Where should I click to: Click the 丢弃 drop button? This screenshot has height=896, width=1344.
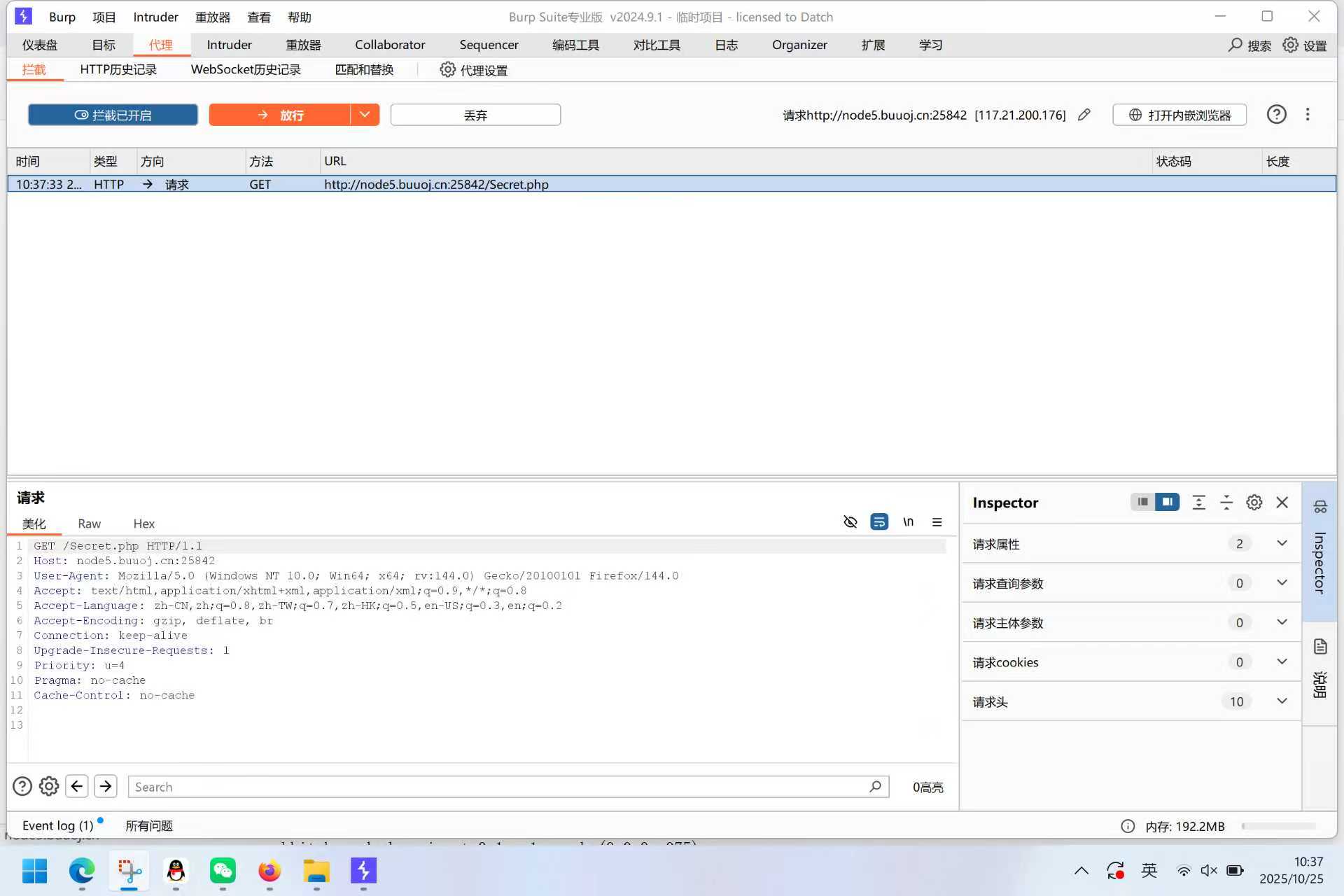click(475, 115)
